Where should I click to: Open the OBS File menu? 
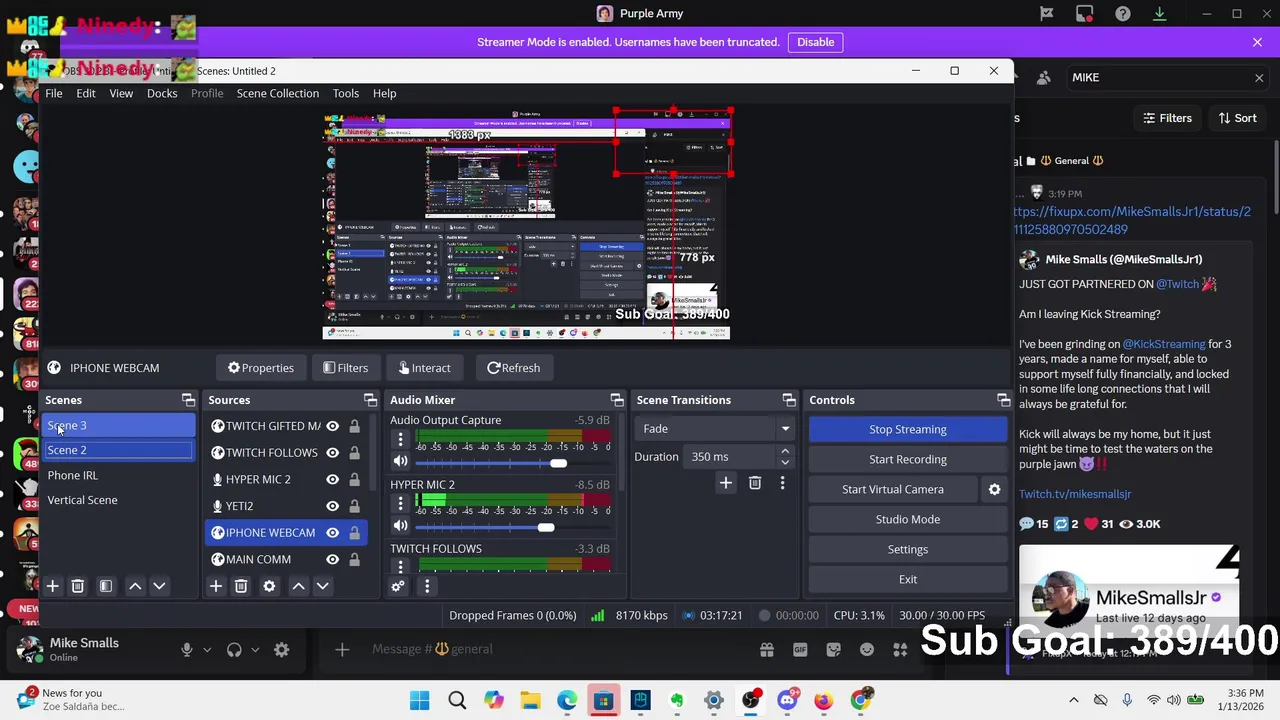coord(54,93)
